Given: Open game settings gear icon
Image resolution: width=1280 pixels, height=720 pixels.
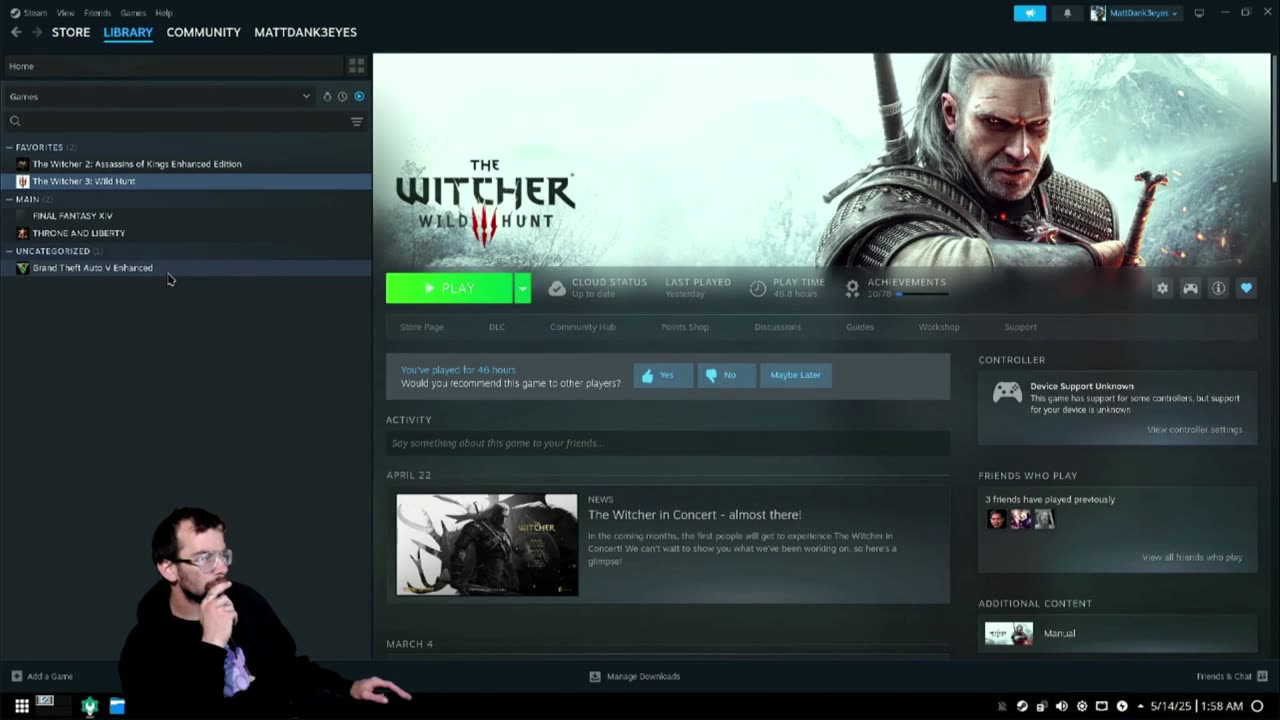Looking at the screenshot, I should point(1162,288).
